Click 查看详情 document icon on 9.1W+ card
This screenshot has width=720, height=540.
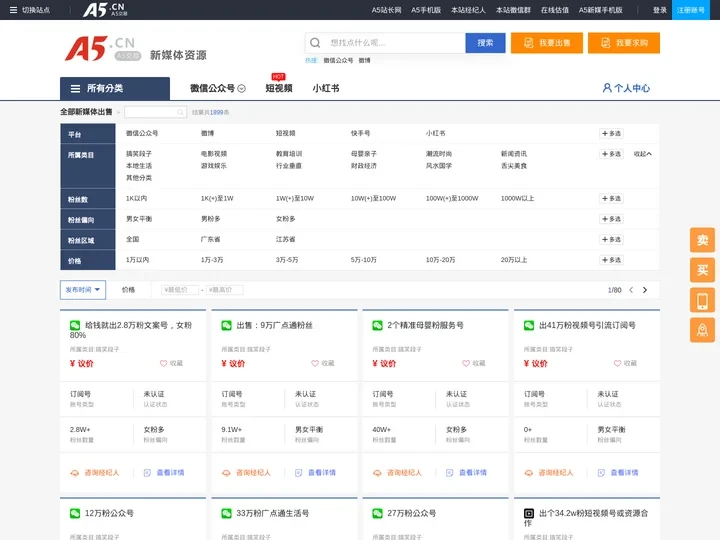[298, 473]
